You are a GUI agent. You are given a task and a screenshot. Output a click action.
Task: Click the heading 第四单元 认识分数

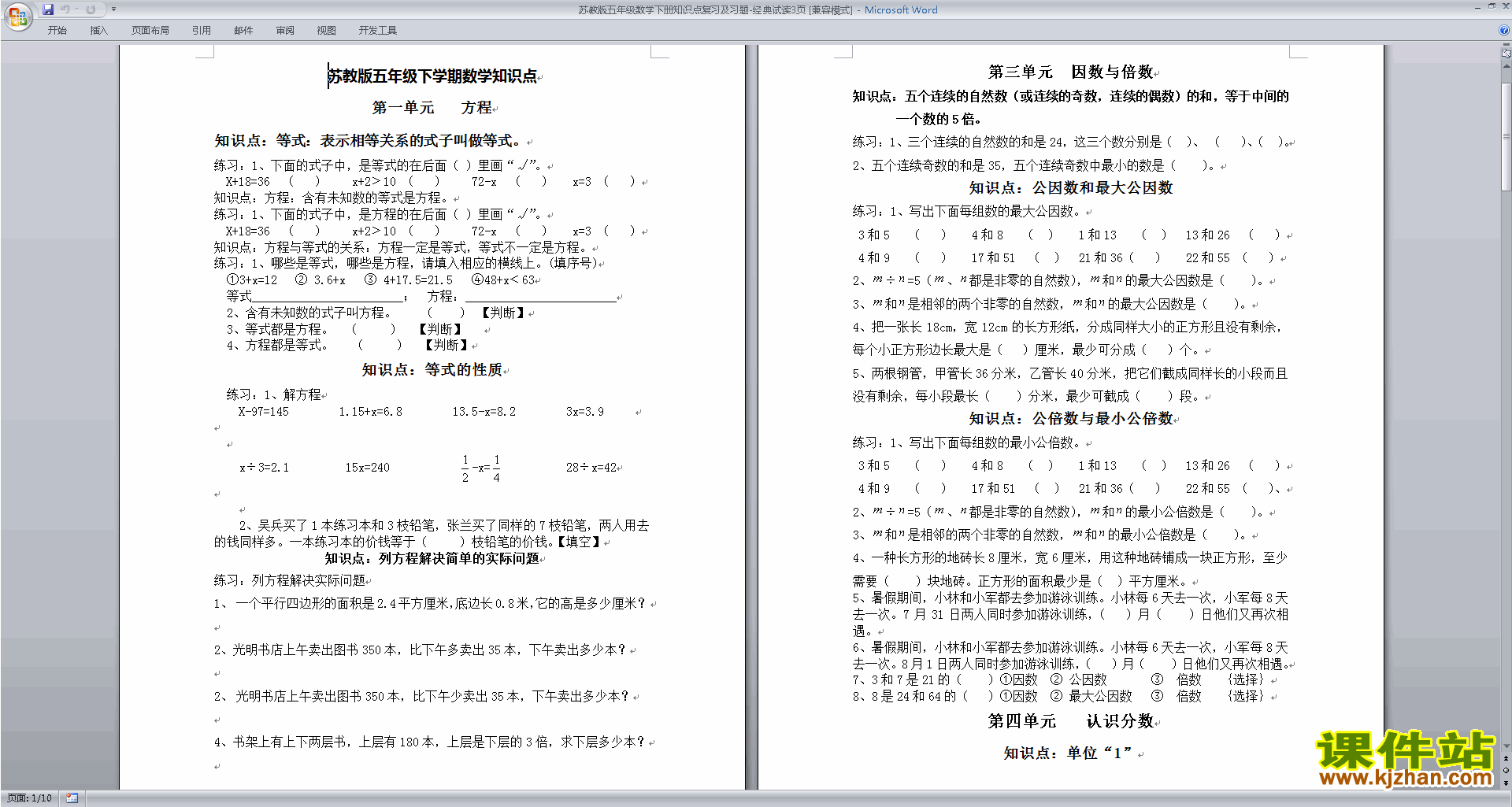pyautogui.click(x=1071, y=721)
